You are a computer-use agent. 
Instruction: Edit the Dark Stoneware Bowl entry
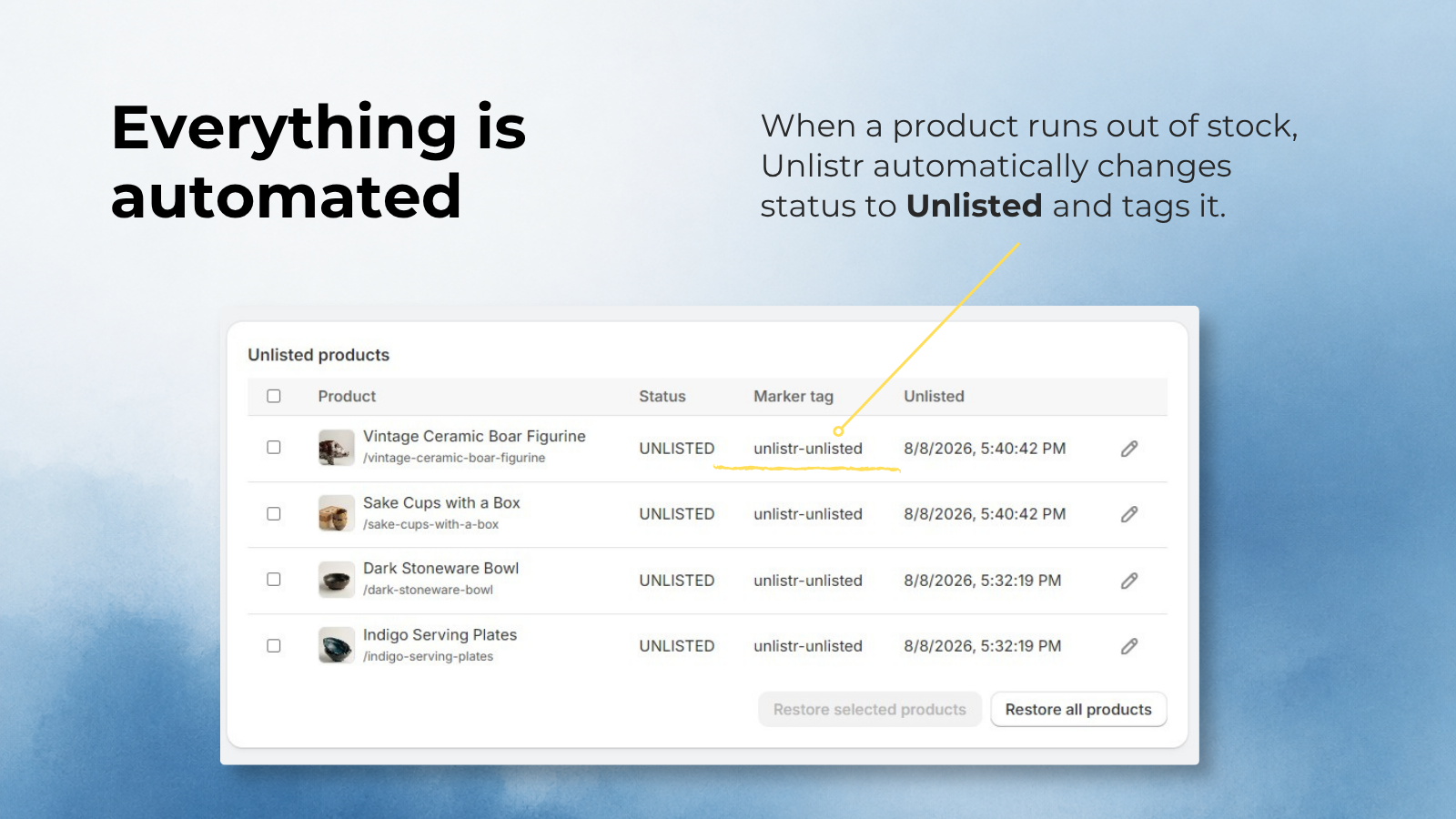[x=1129, y=581]
